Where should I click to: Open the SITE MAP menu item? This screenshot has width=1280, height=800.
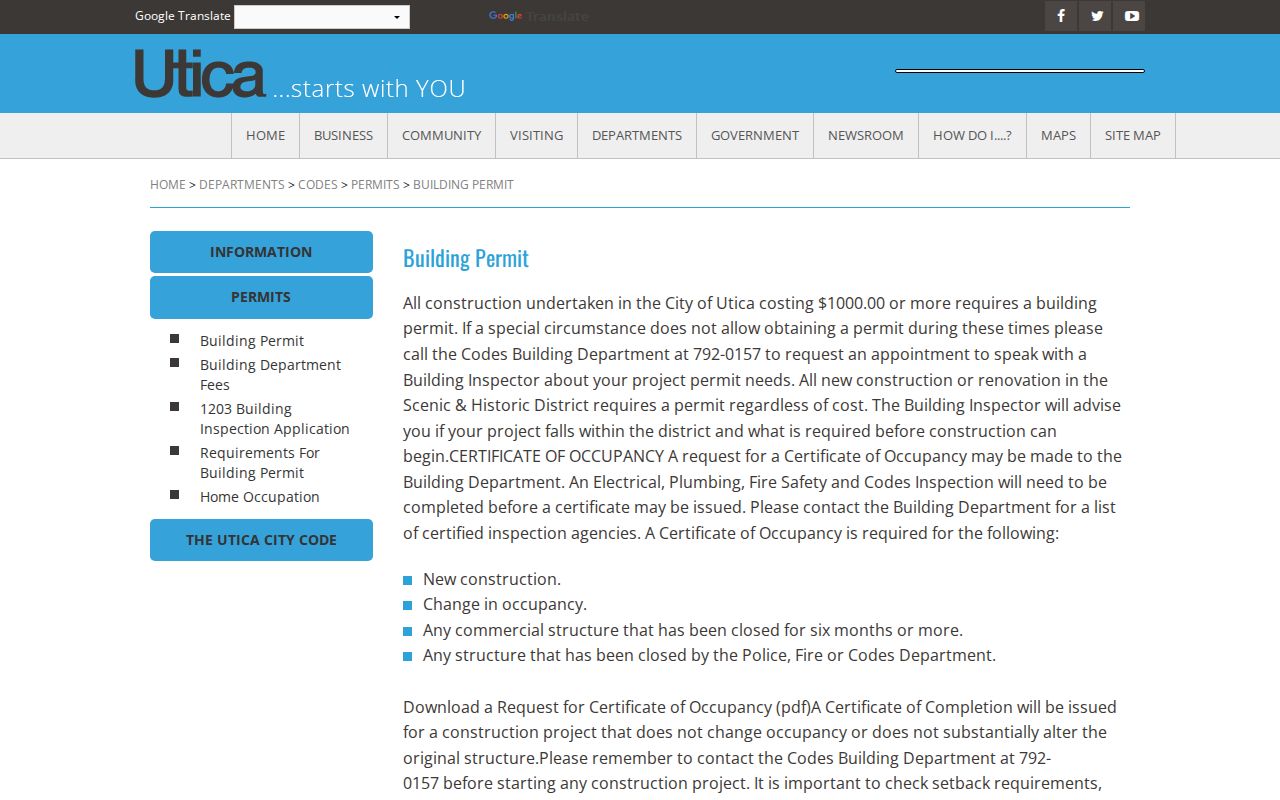click(1133, 136)
